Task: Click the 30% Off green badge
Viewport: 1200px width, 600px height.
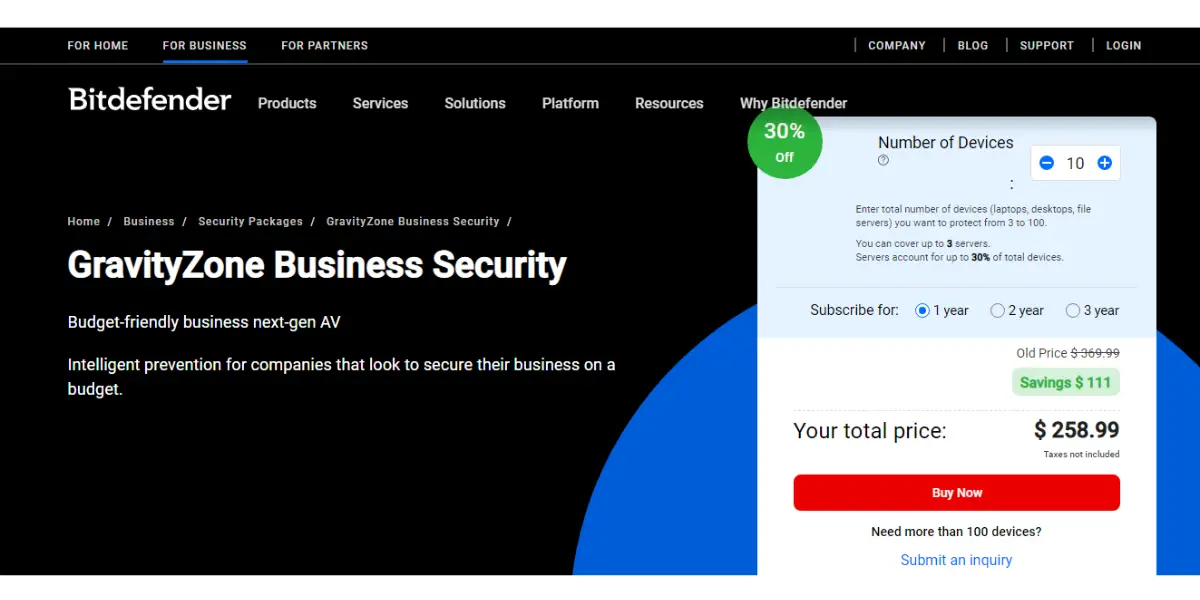Action: 785,142
